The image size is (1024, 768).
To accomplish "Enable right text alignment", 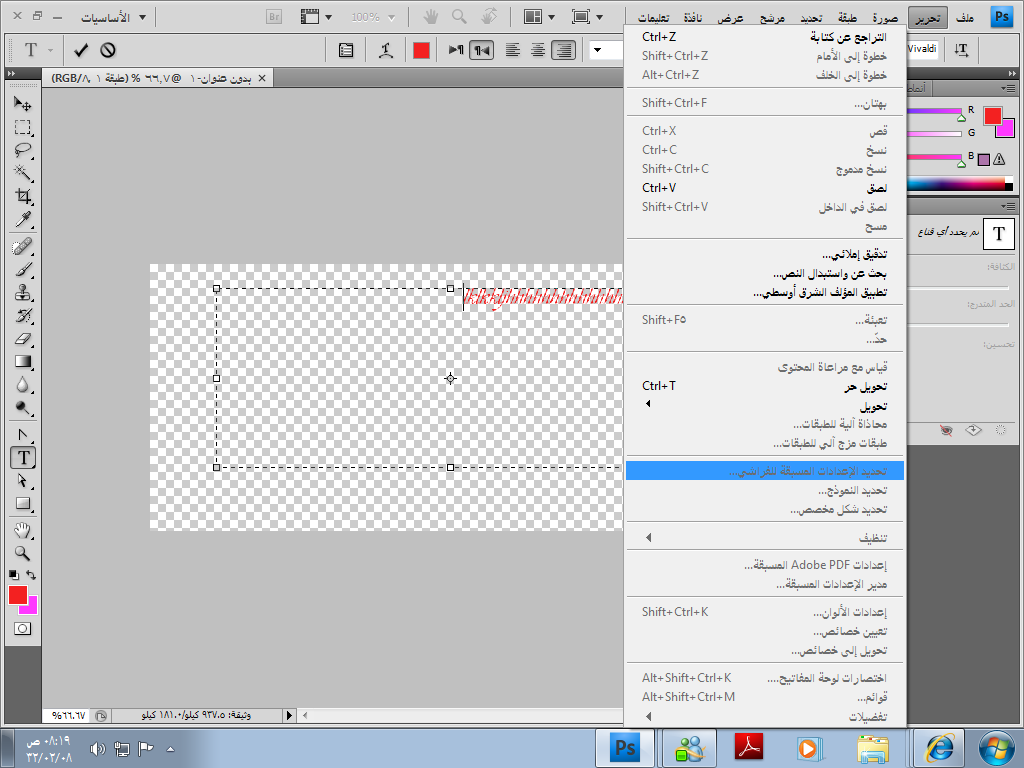I will tap(564, 50).
